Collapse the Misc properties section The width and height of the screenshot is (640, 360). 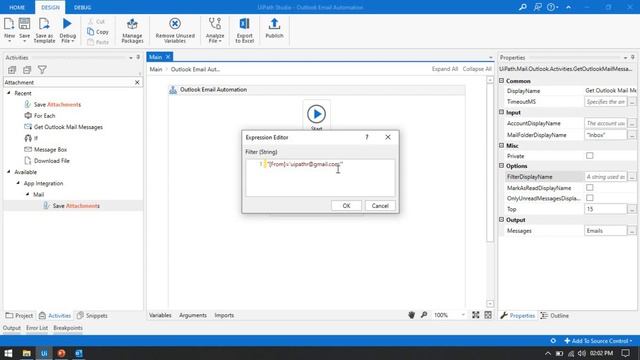[x=502, y=145]
